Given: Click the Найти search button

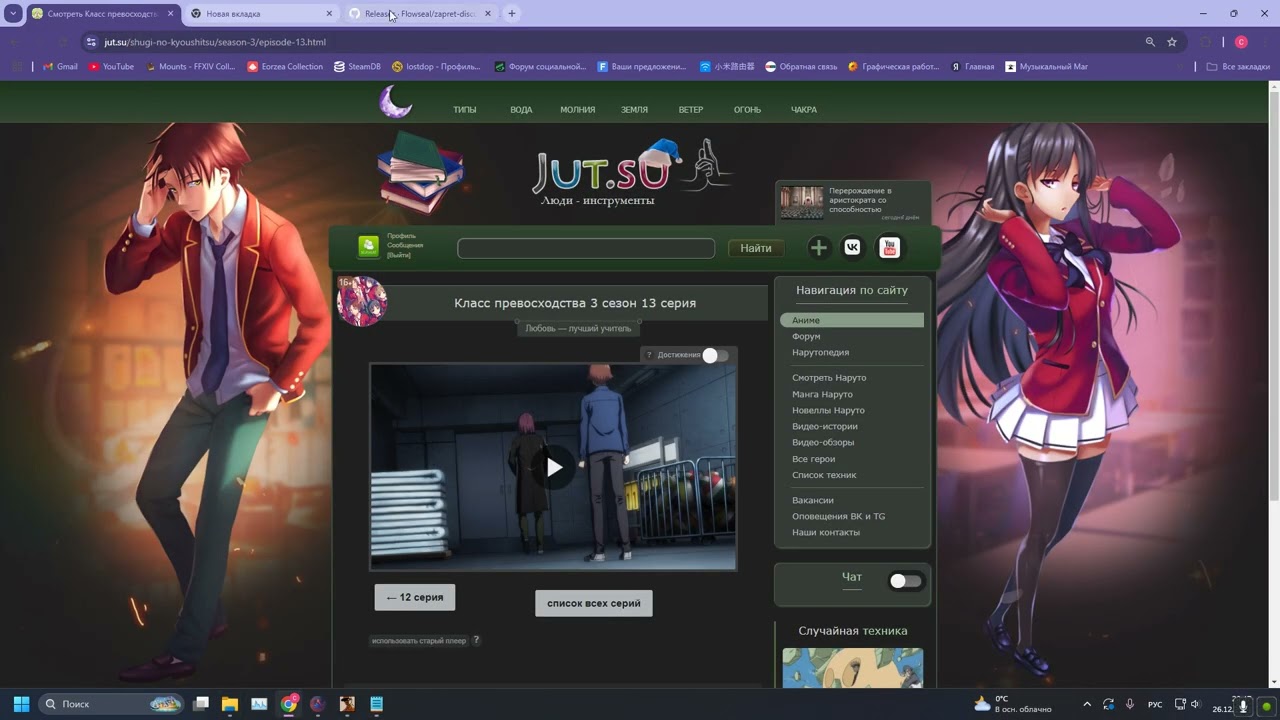Looking at the screenshot, I should [756, 248].
